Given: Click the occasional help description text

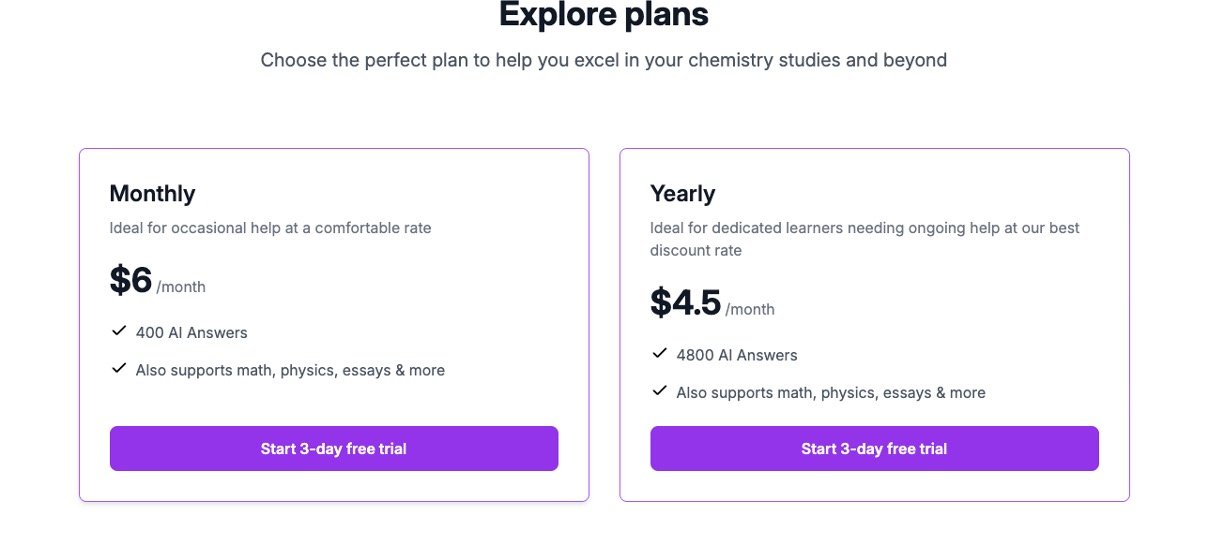Looking at the screenshot, I should click(270, 228).
